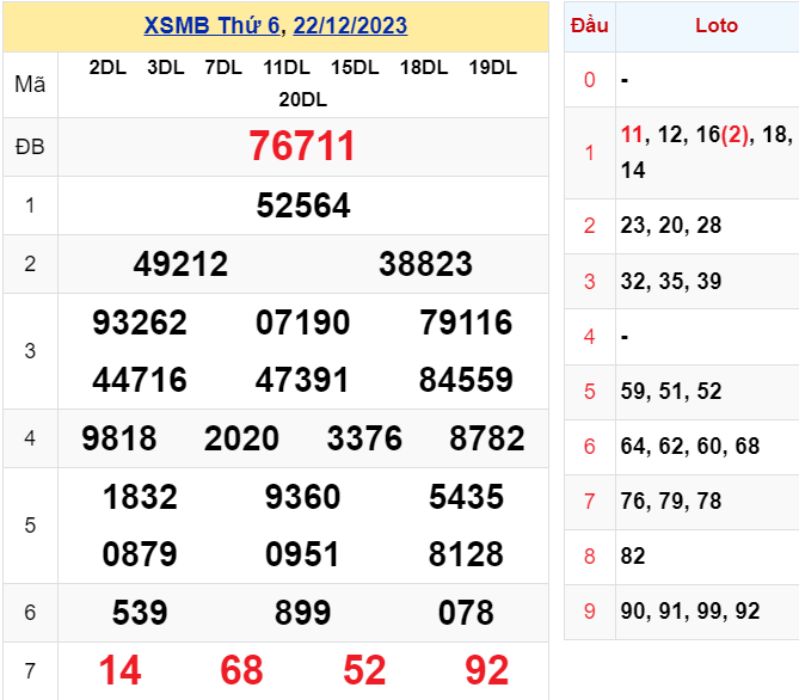
Task: Select first prize number 52564
Action: [x=302, y=206]
